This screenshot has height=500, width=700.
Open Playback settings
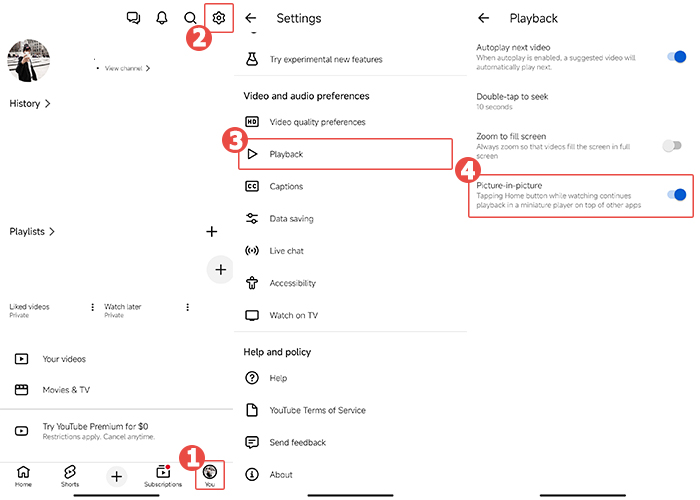tap(346, 154)
